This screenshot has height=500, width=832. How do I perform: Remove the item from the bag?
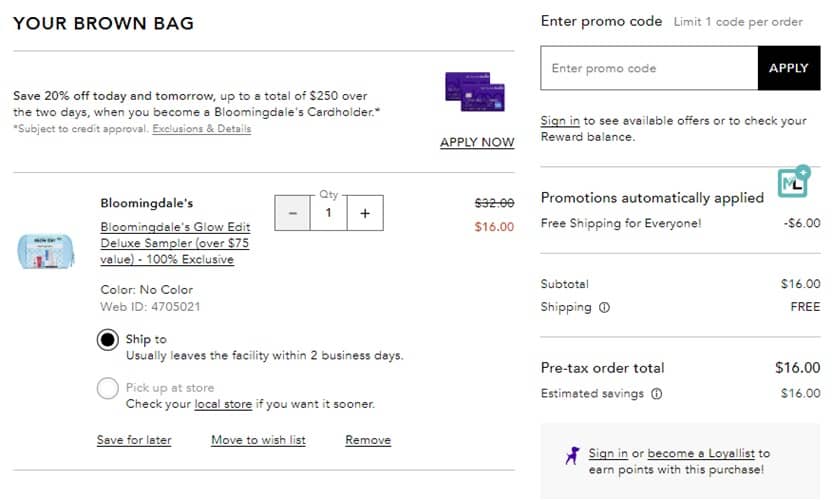[368, 440]
